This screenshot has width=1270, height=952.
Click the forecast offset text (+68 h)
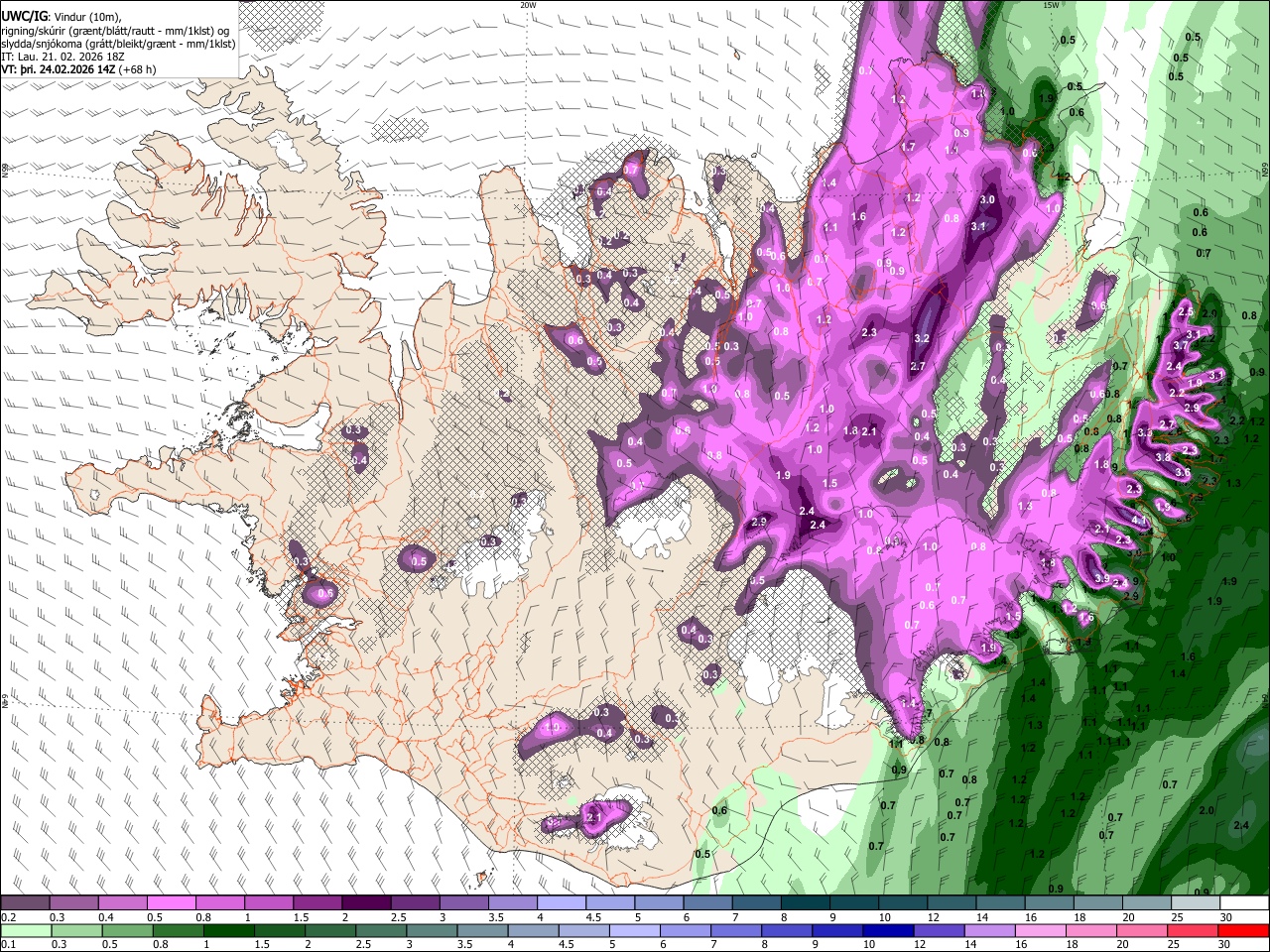[x=137, y=69]
